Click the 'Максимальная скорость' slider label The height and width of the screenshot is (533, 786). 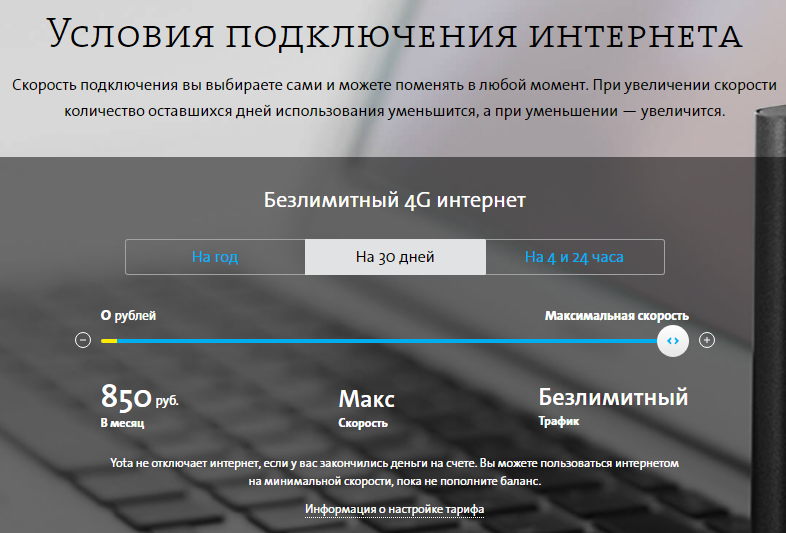click(616, 316)
